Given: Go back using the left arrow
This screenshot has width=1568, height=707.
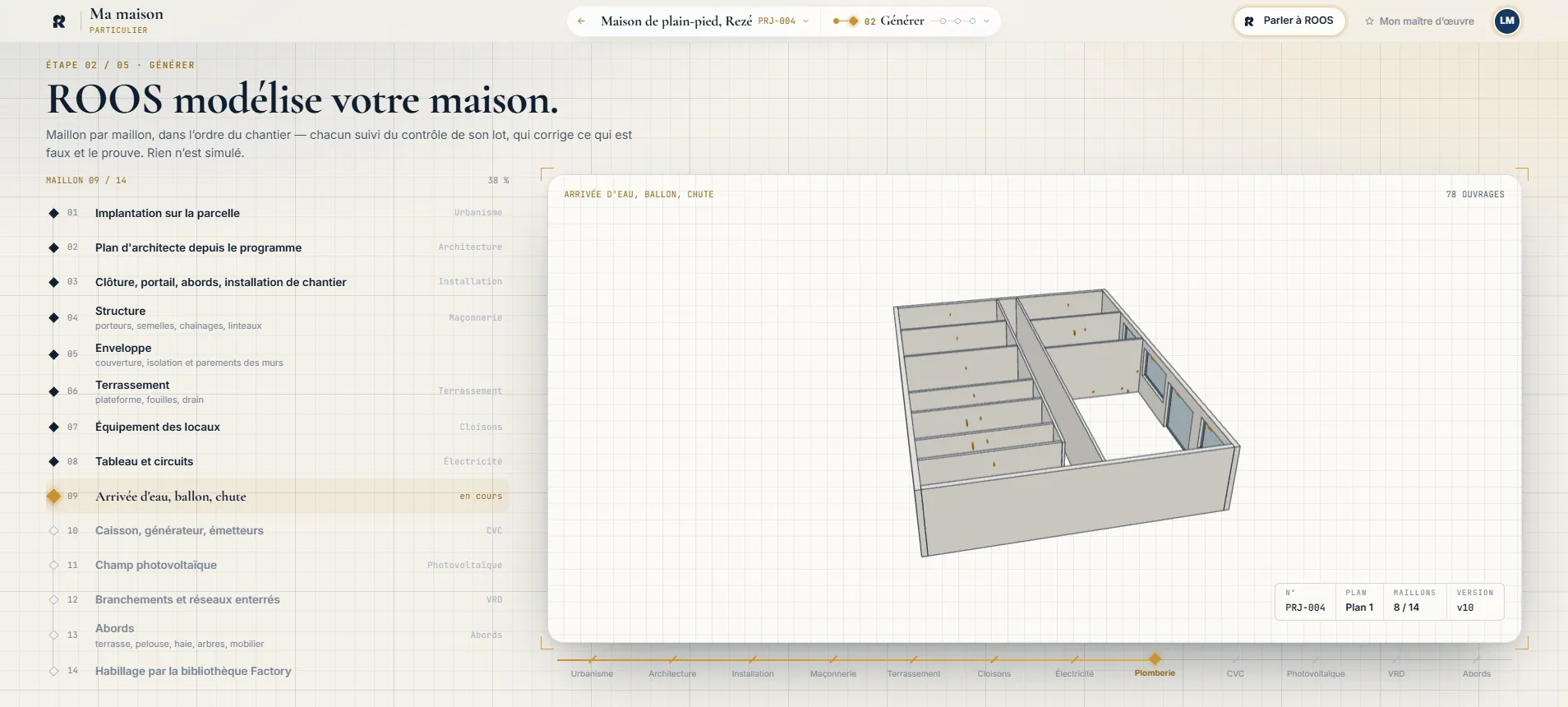Looking at the screenshot, I should (581, 21).
